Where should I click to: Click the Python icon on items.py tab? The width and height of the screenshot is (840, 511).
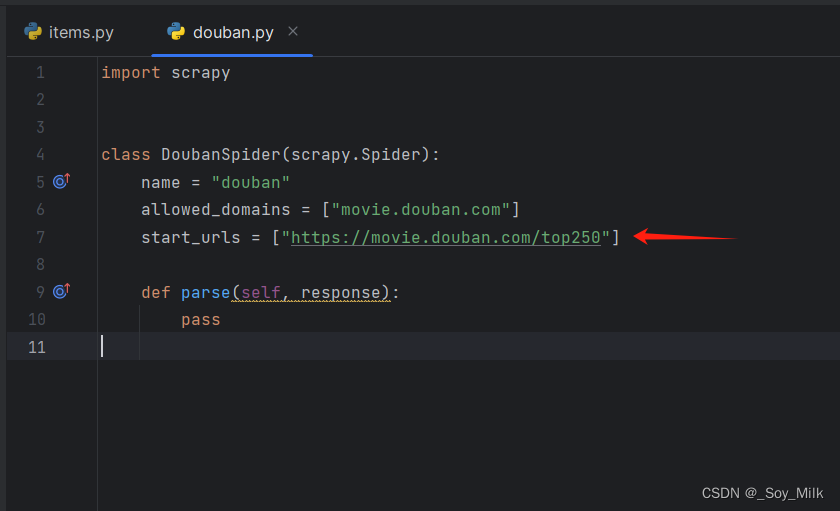pos(33,32)
